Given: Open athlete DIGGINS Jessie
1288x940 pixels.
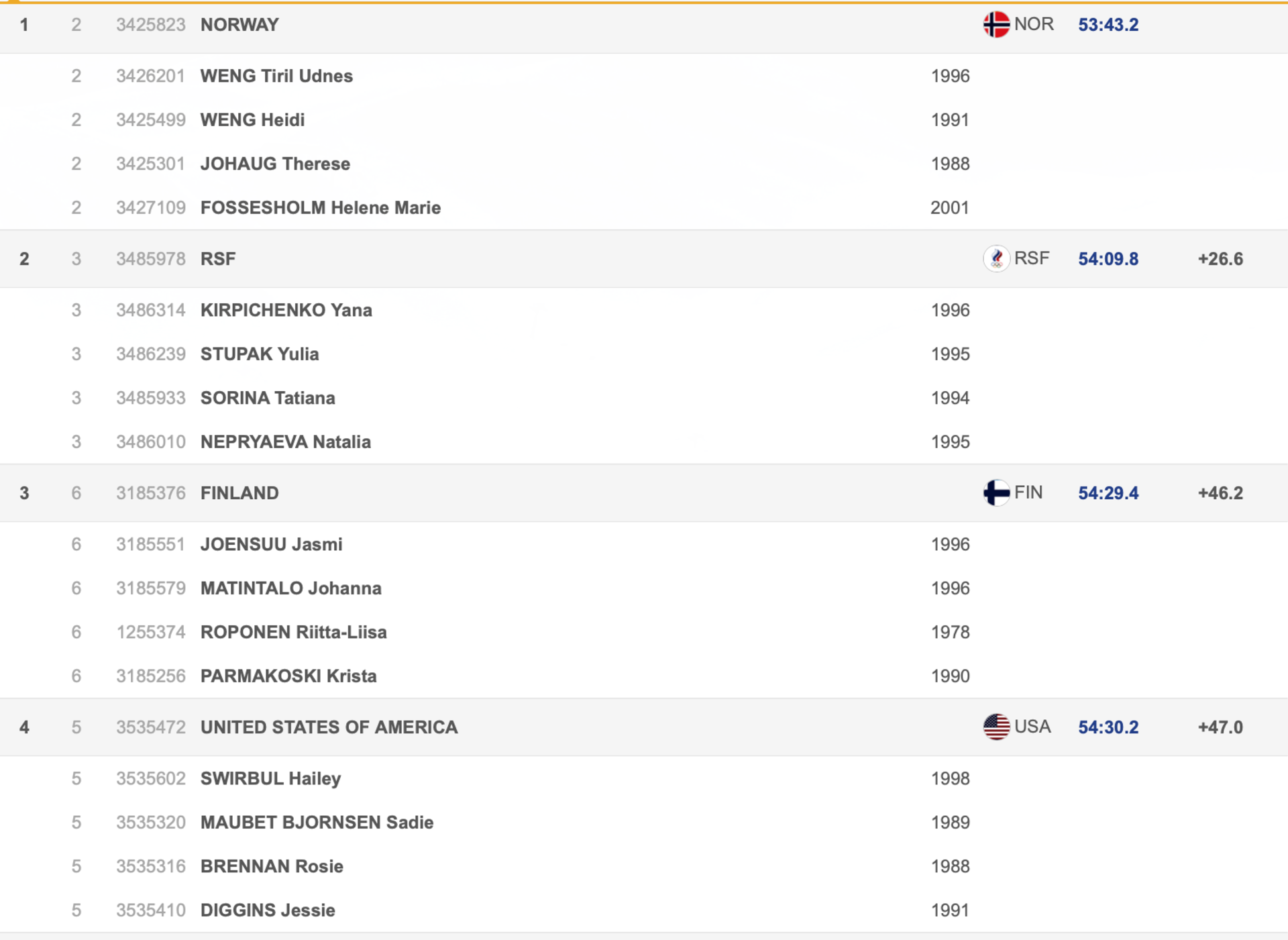Looking at the screenshot, I should pyautogui.click(x=268, y=910).
